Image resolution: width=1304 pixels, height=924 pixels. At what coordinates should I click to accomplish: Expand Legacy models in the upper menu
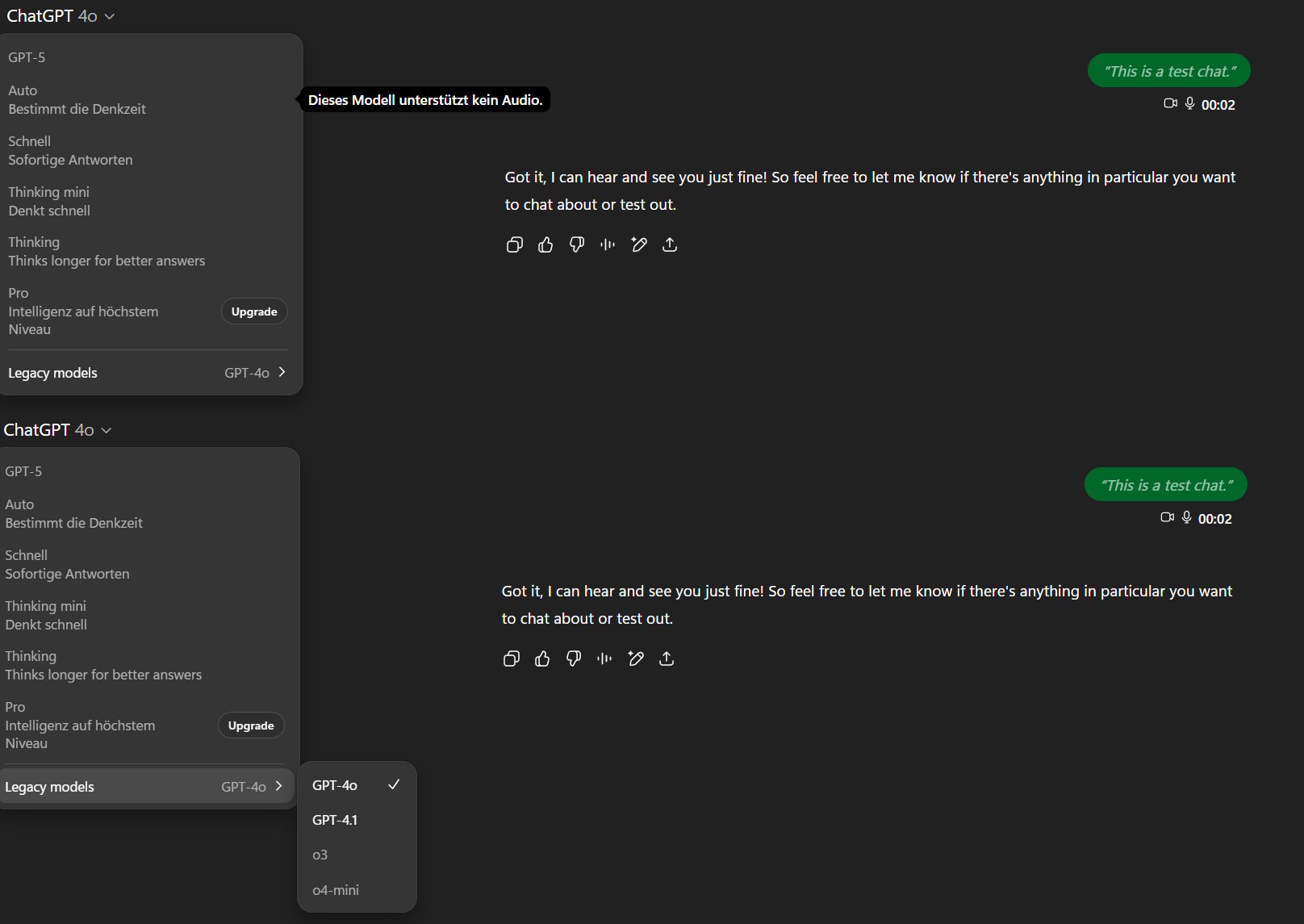point(148,373)
